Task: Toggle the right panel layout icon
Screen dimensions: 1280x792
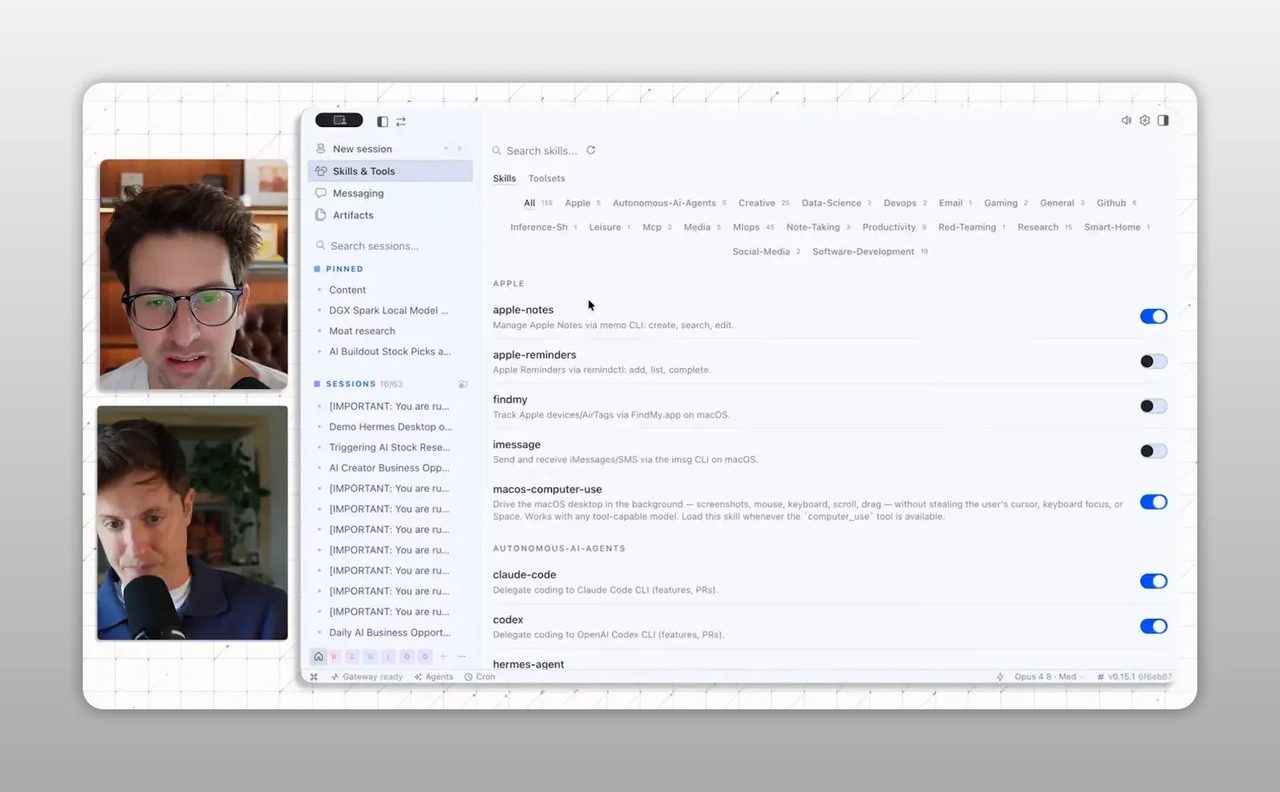Action: click(1163, 120)
